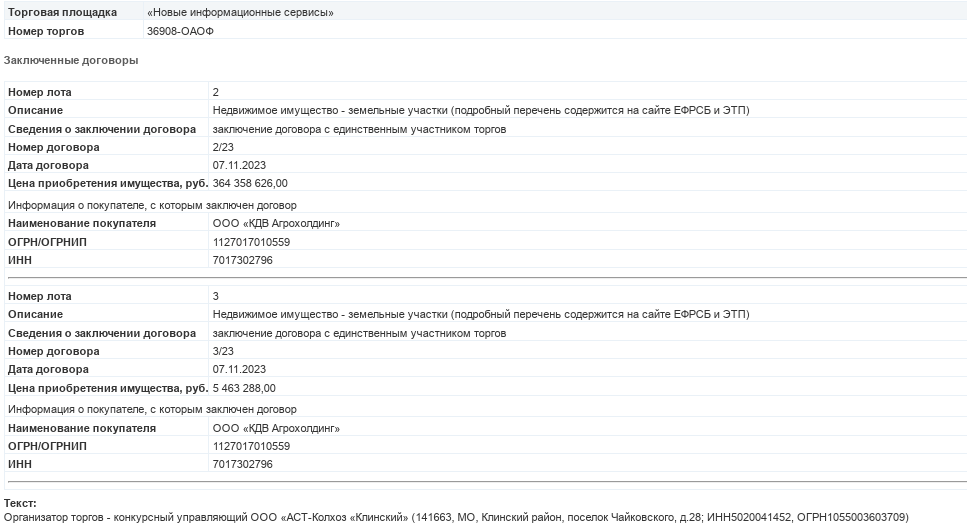The height and width of the screenshot is (525, 967).
Task: Click contract date 07.11.2023 for lot 3
Action: 239,369
